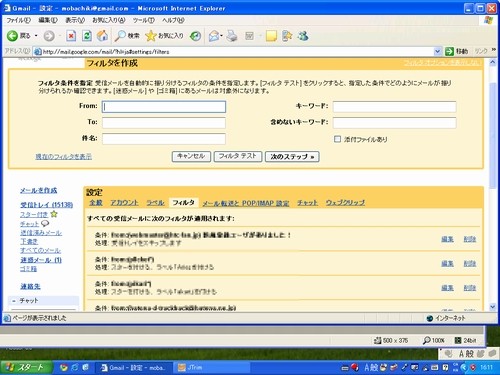The image size is (500, 375).
Task: Click 削除 for the first filter row
Action: pos(470,239)
